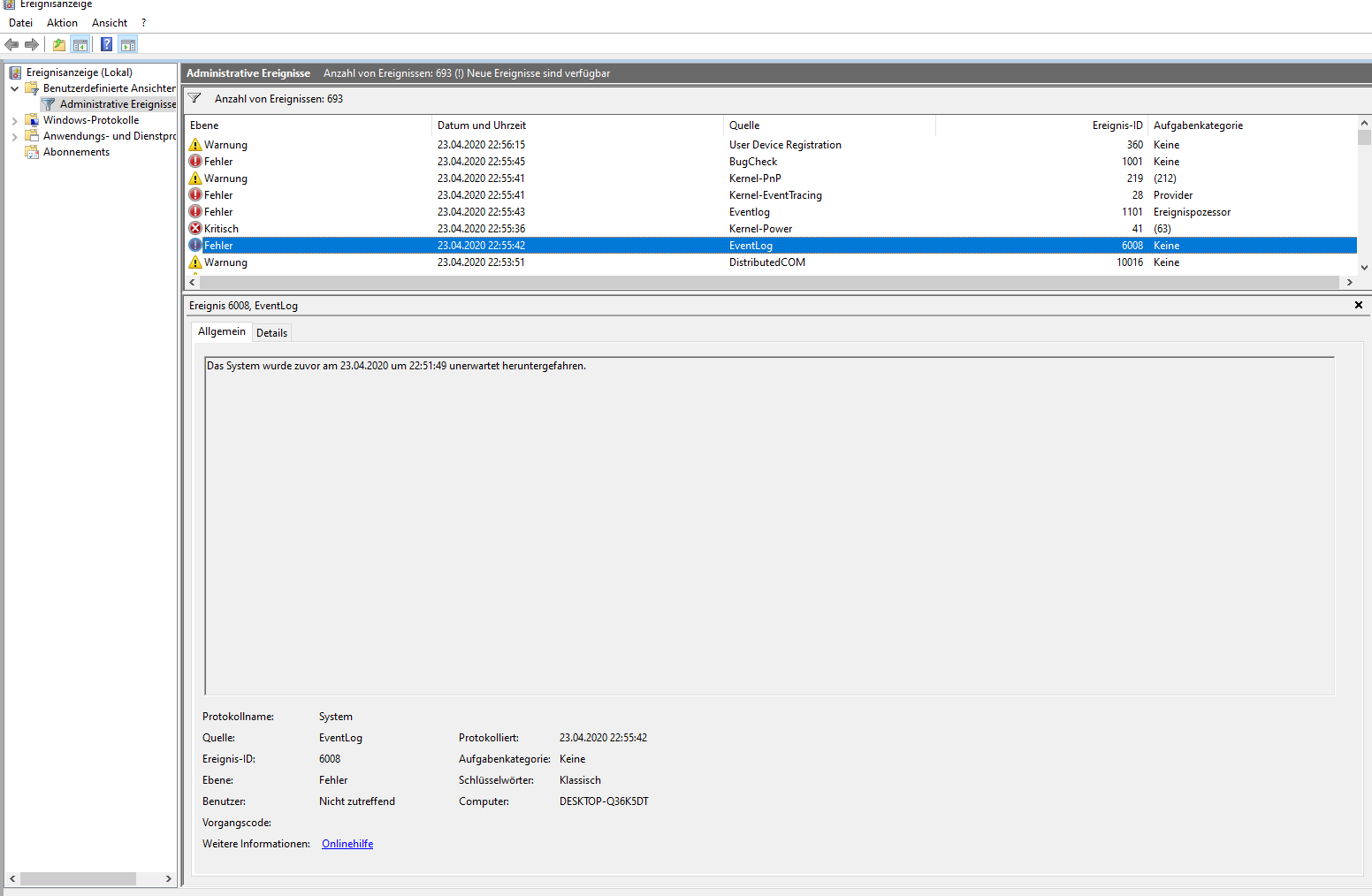1372x896 pixels.
Task: Click event list scroll down arrow
Action: point(1364,267)
